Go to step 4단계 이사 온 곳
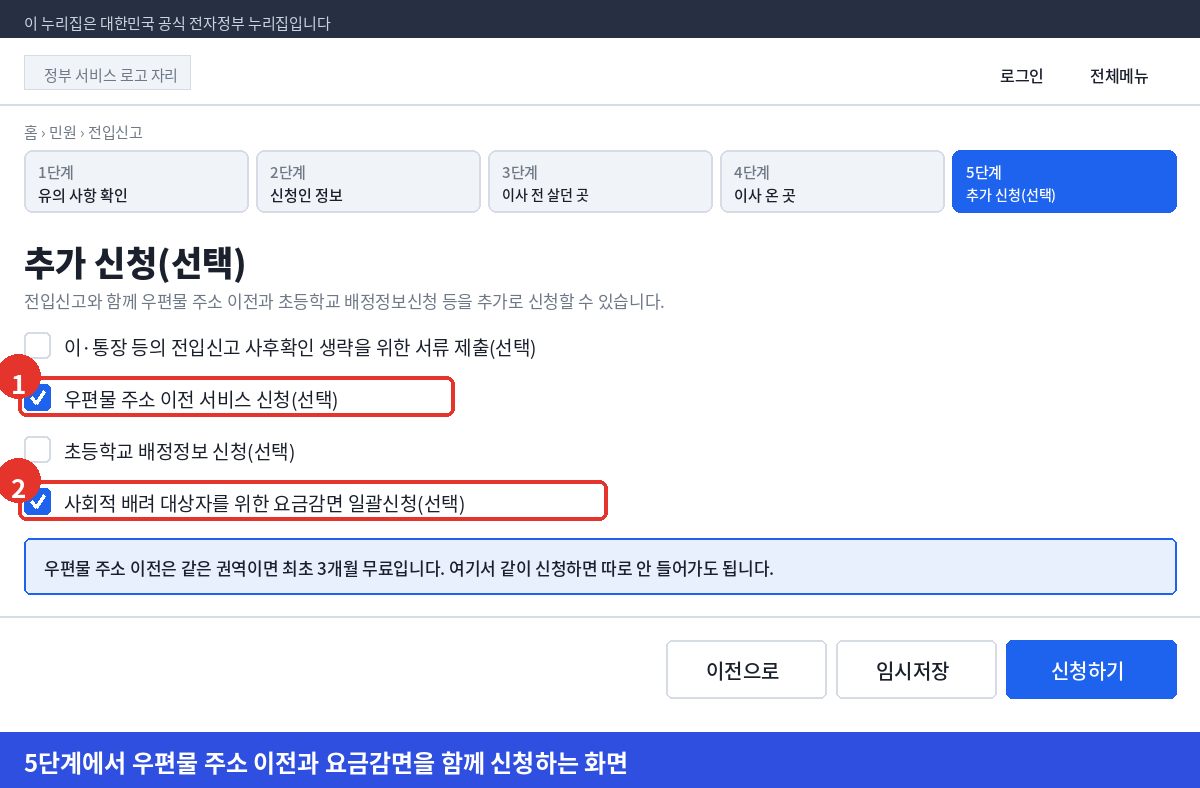The image size is (1200, 788). tap(832, 182)
